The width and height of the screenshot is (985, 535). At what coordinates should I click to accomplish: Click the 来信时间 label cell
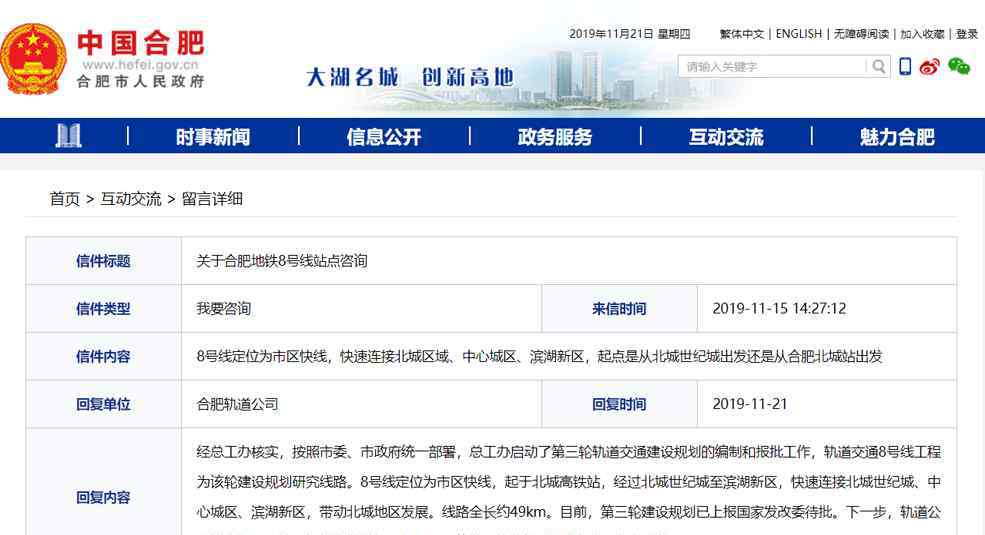click(x=619, y=308)
